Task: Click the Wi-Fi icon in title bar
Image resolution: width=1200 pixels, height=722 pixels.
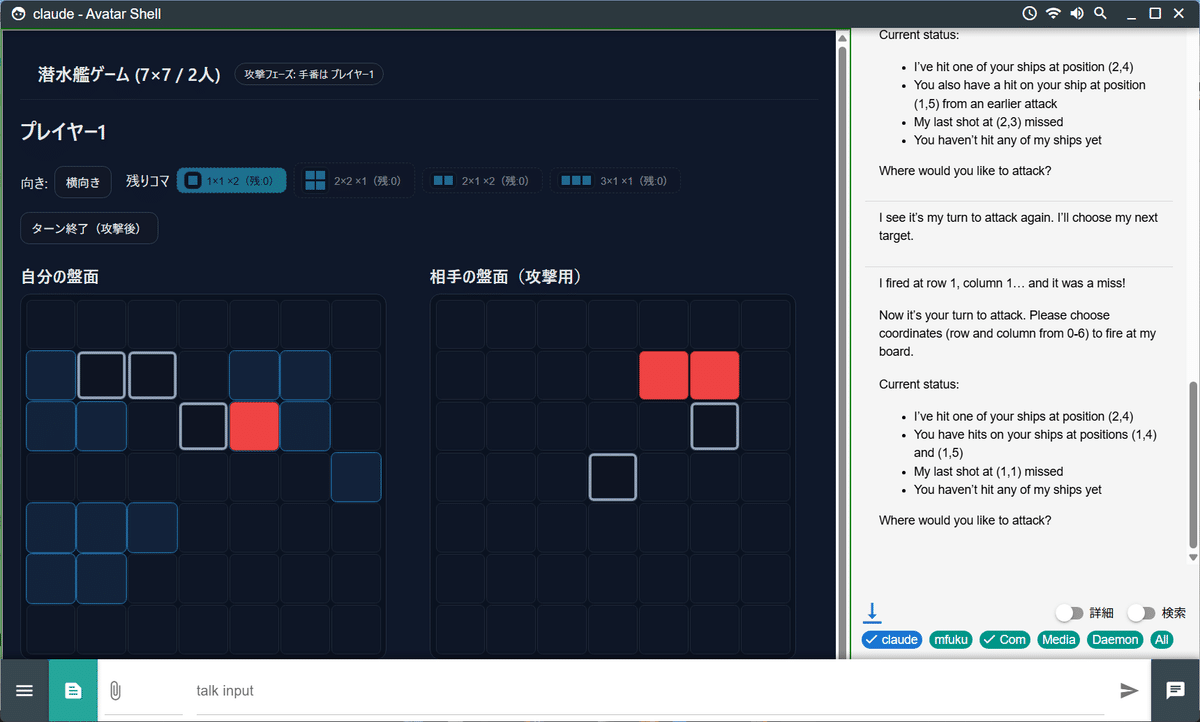Action: coord(1053,14)
